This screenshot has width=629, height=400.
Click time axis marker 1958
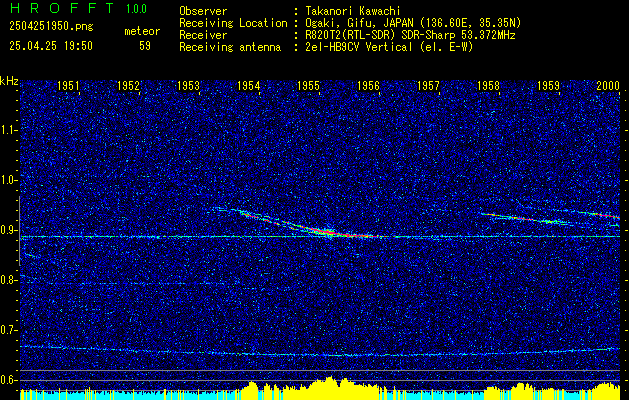(x=488, y=85)
